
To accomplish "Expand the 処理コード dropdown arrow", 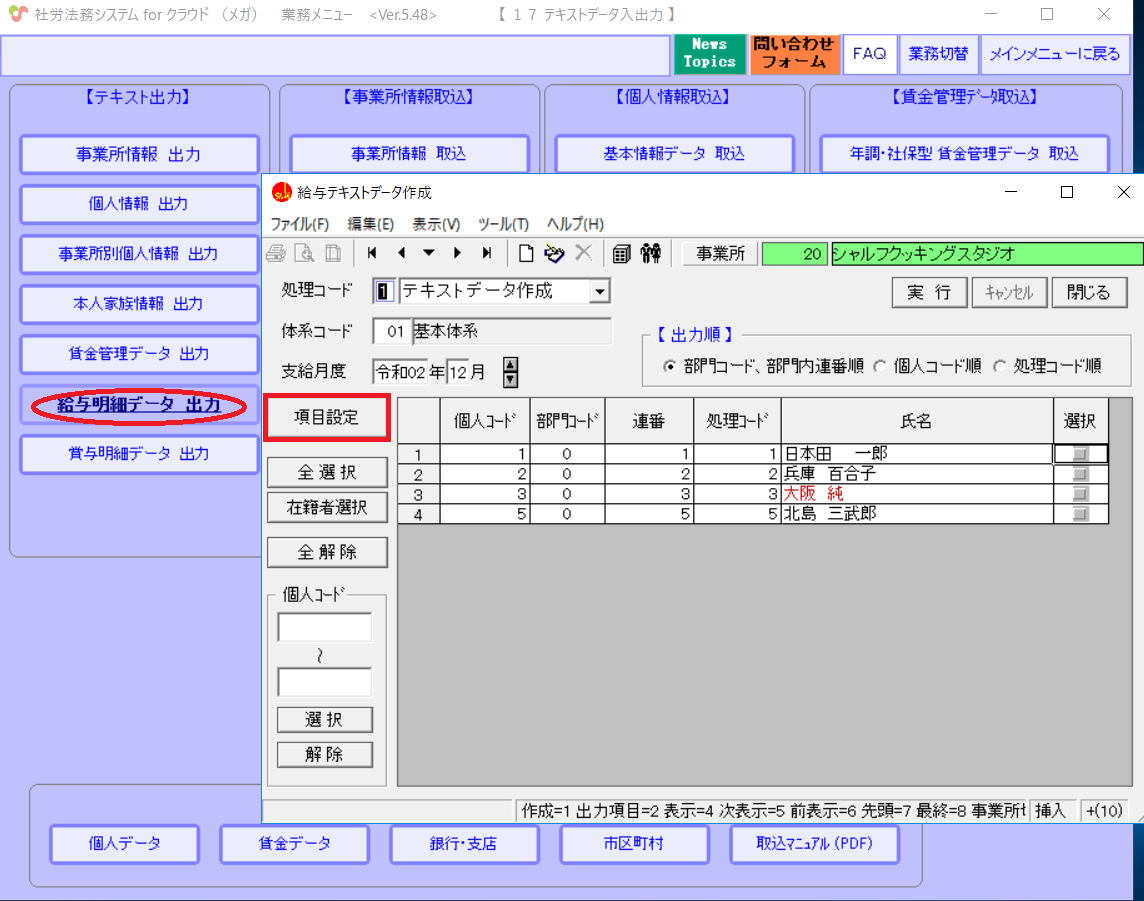I will click(599, 291).
